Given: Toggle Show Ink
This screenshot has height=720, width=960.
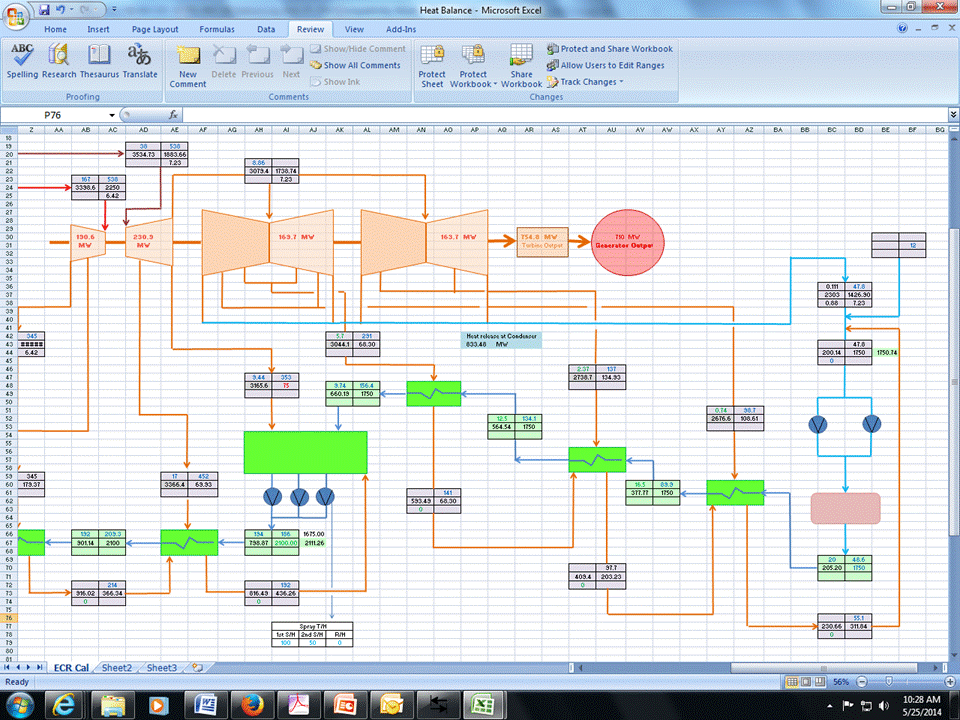Looking at the screenshot, I should tap(335, 81).
